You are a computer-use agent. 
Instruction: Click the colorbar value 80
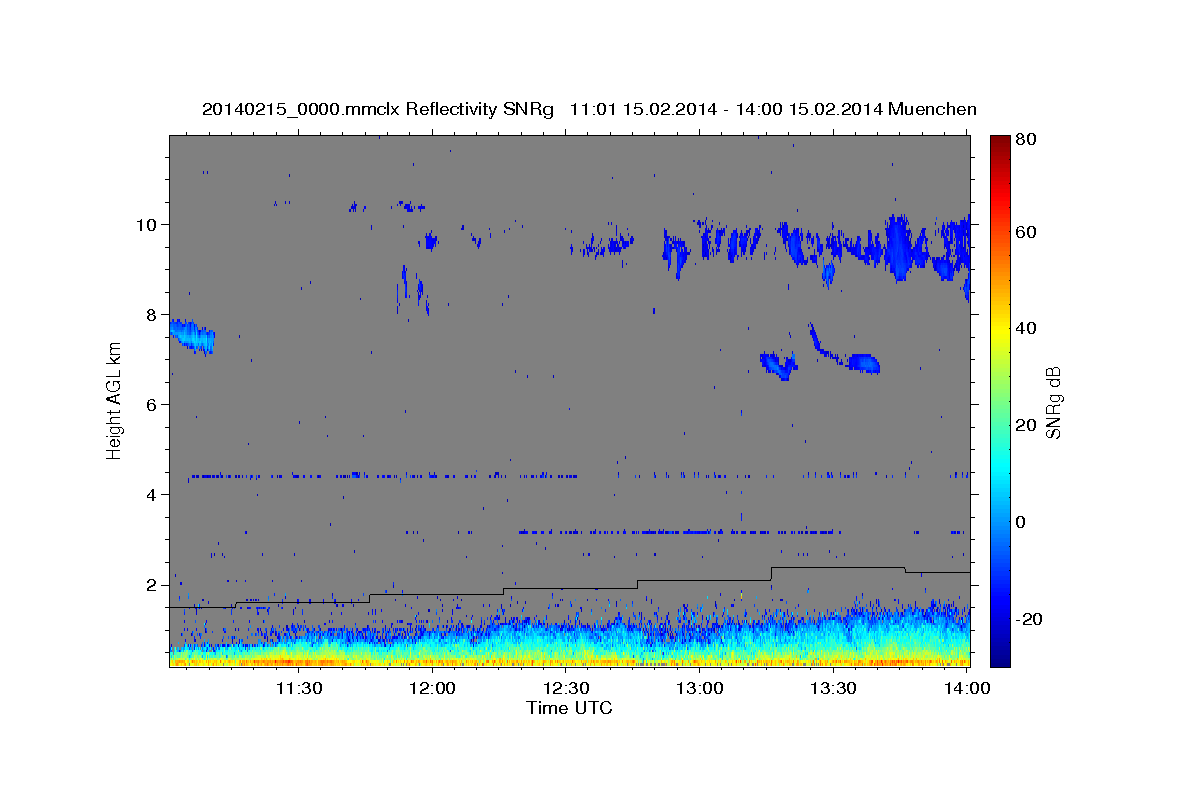pos(1028,140)
